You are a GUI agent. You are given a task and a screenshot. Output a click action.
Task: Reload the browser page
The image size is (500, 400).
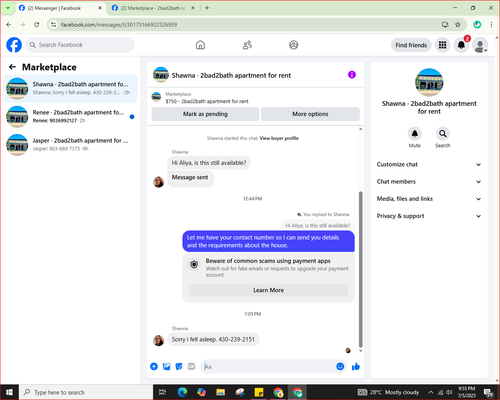[37, 25]
